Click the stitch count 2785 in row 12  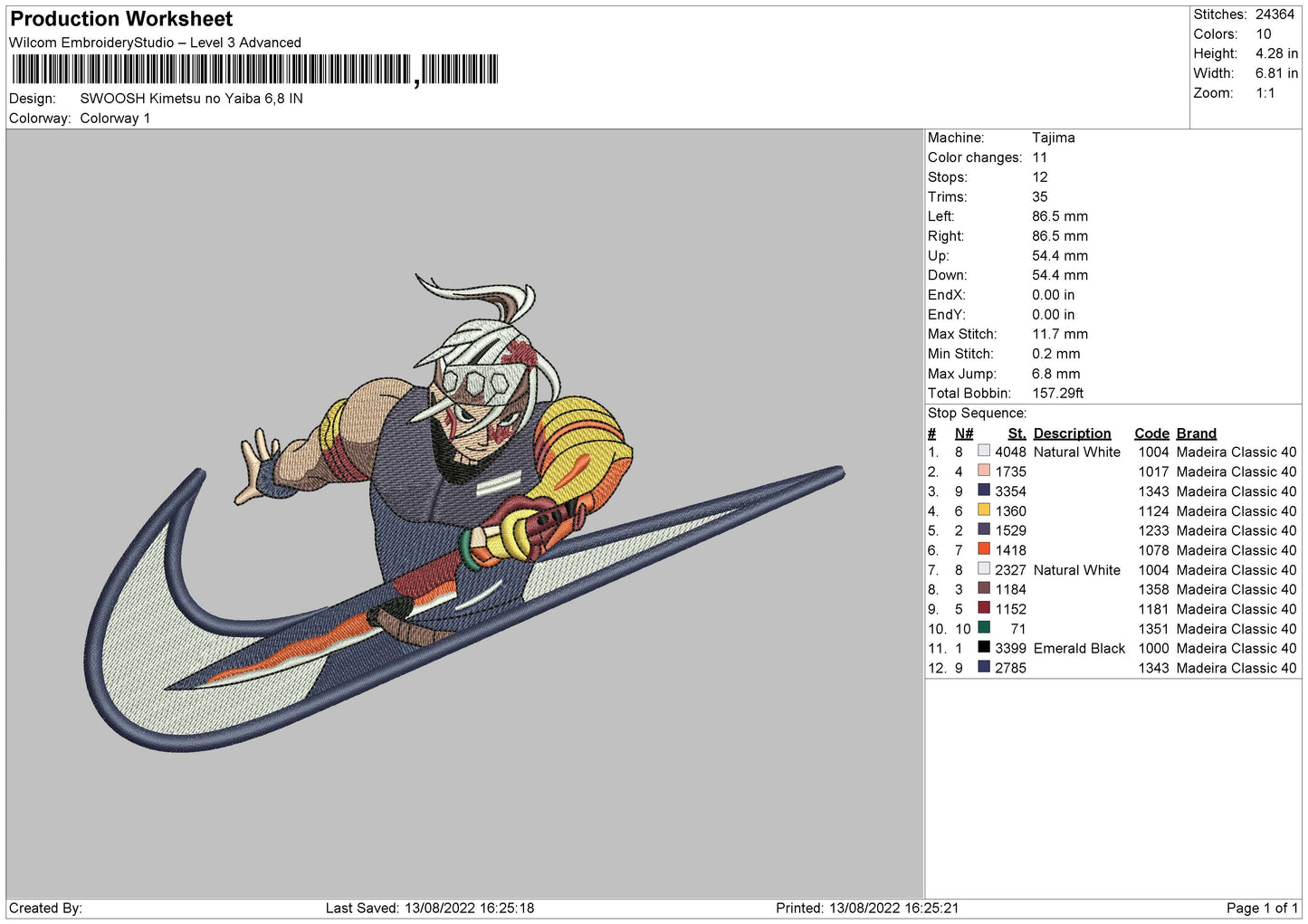[1010, 667]
